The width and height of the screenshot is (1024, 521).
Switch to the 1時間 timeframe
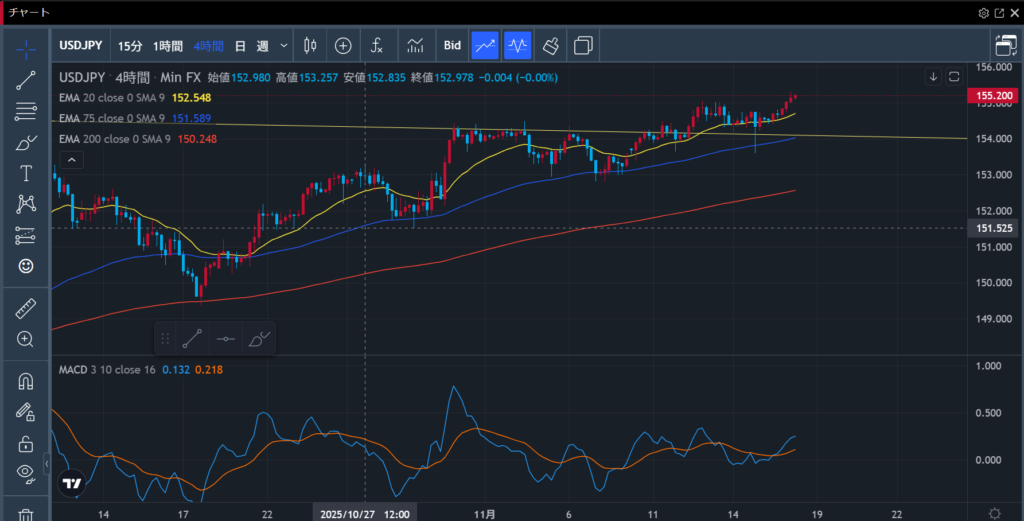[x=168, y=46]
